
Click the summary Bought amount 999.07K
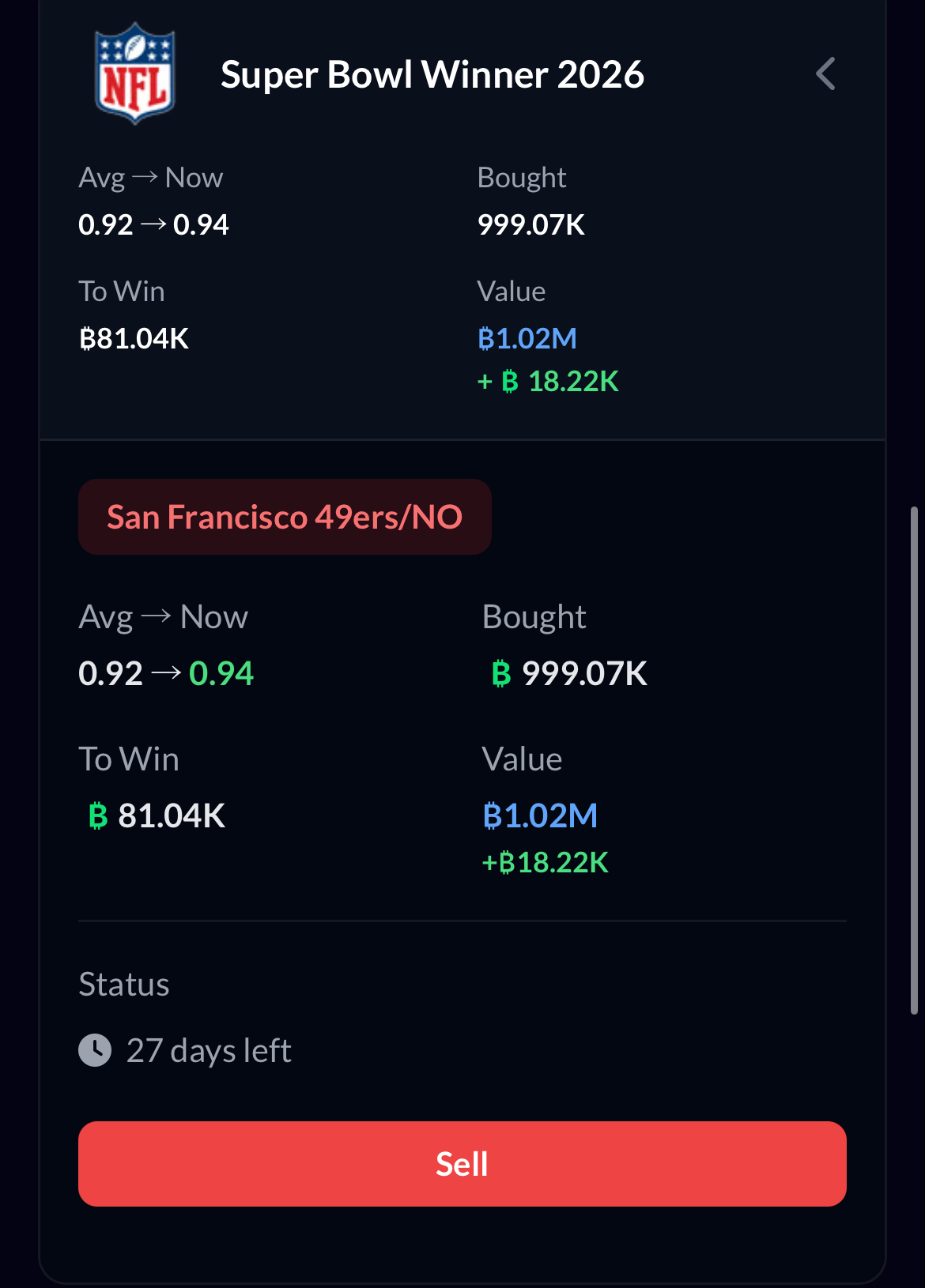click(531, 225)
